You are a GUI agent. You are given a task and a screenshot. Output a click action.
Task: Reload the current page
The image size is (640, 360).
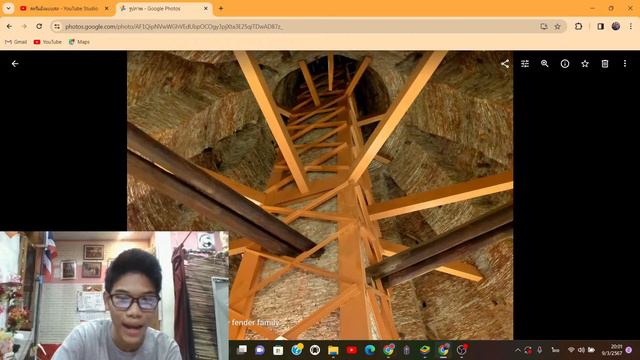39,27
